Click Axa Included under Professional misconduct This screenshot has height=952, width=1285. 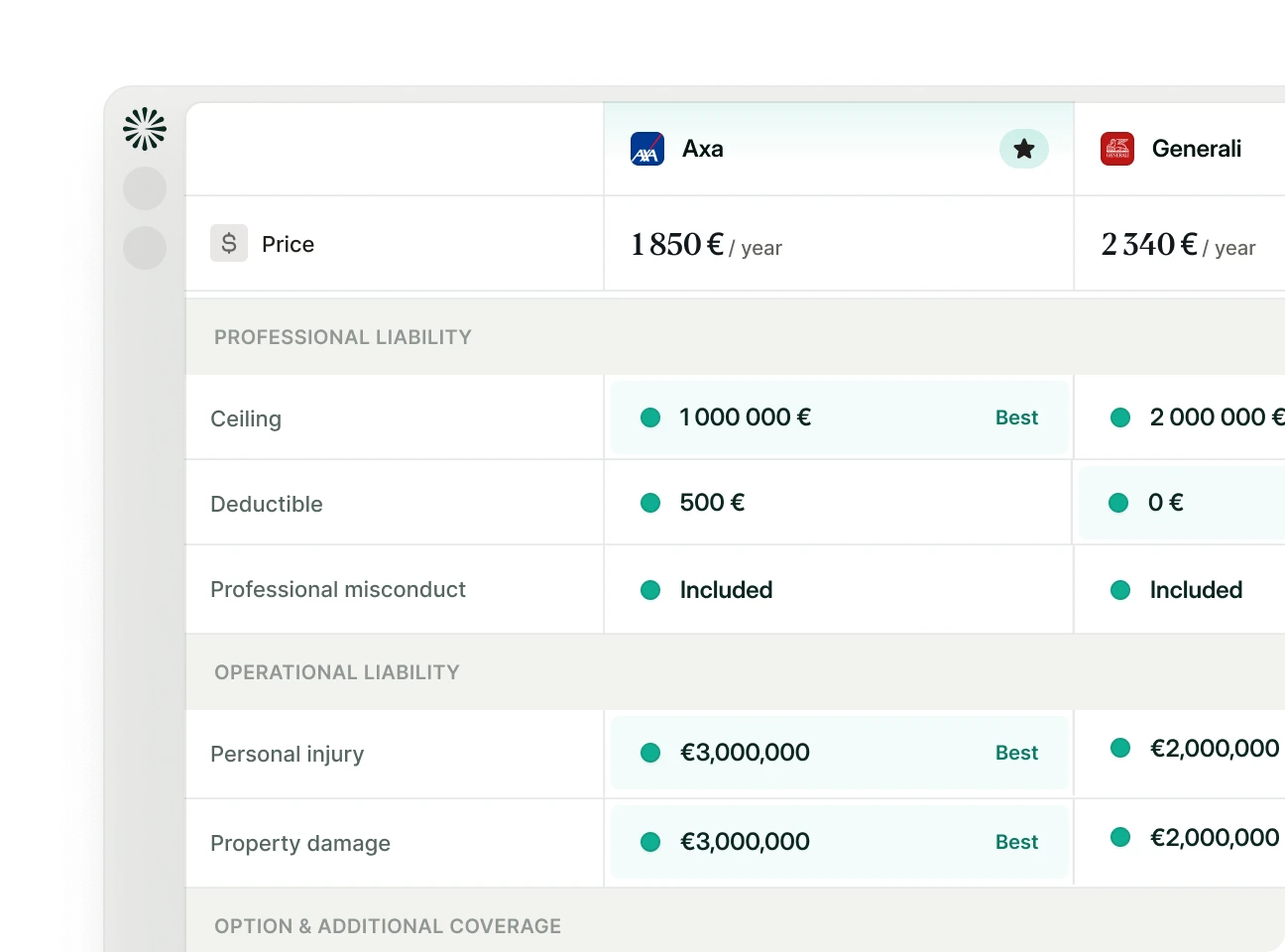click(726, 590)
